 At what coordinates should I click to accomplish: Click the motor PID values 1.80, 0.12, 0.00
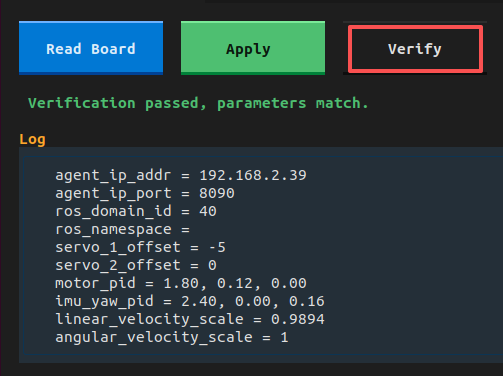click(235, 283)
